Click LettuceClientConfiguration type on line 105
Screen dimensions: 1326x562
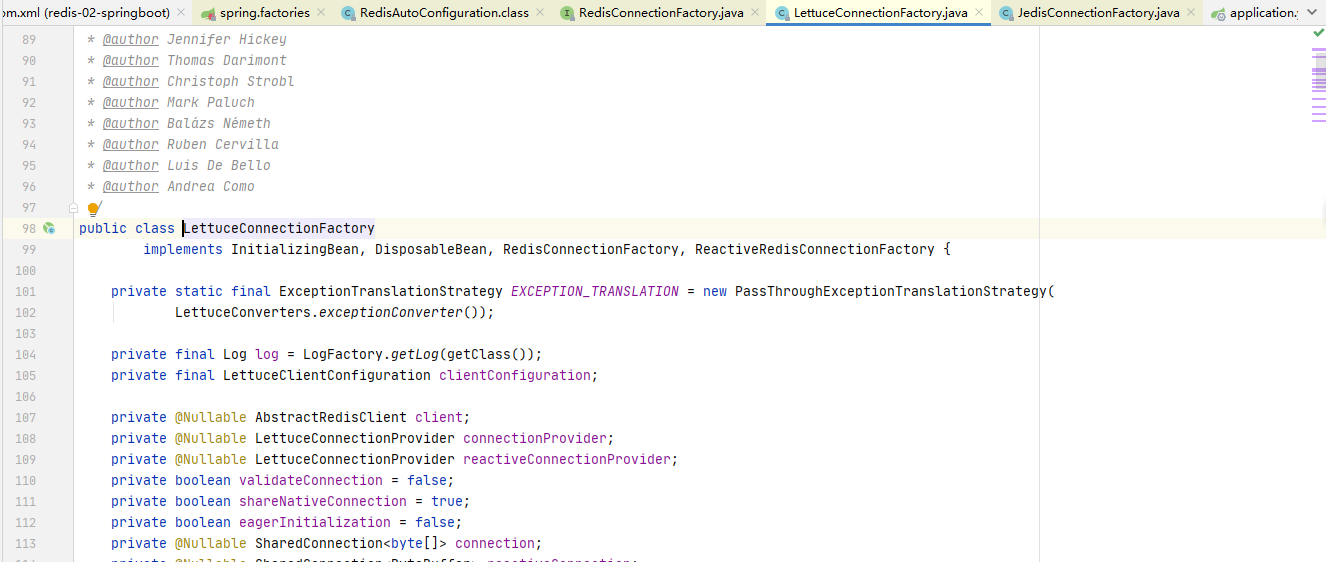(327, 375)
